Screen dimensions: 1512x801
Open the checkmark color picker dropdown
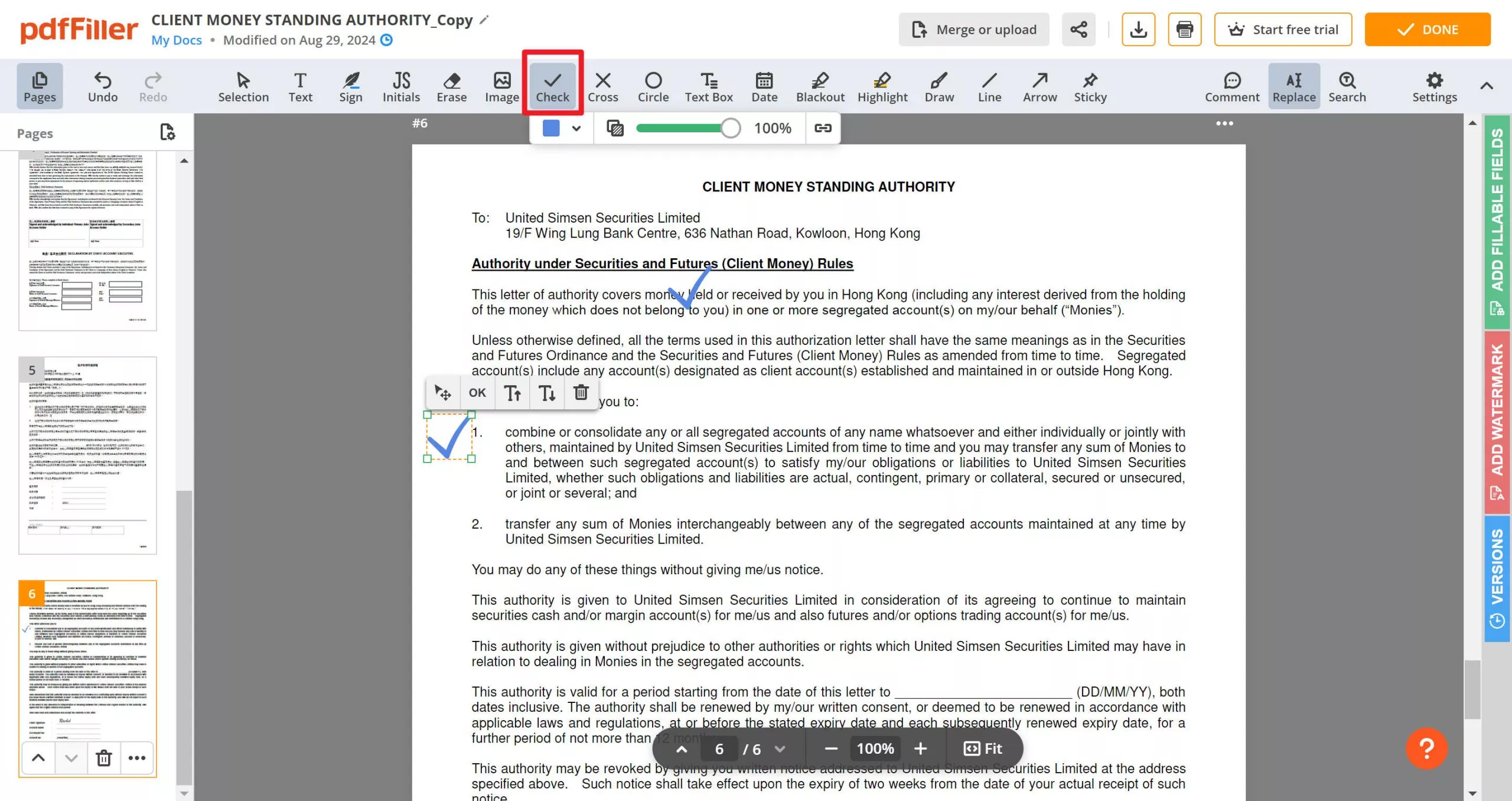(576, 128)
